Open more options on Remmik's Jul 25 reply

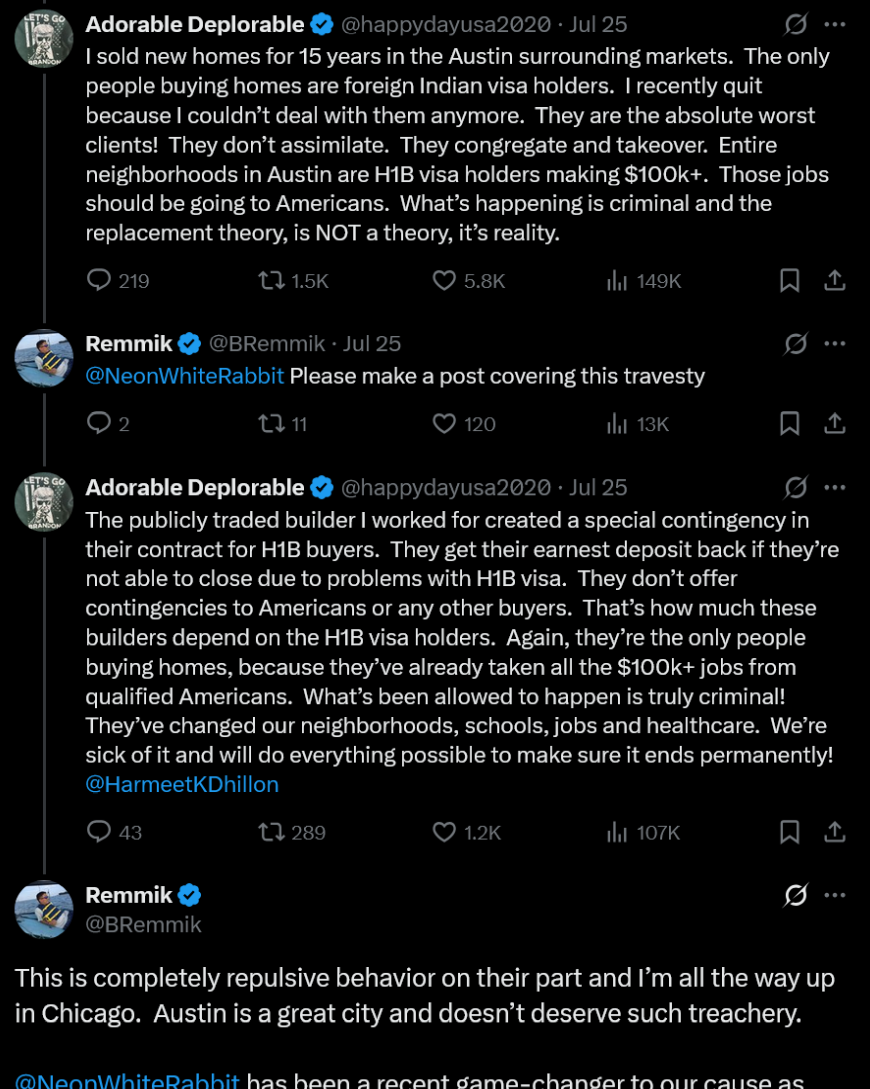pos(834,343)
